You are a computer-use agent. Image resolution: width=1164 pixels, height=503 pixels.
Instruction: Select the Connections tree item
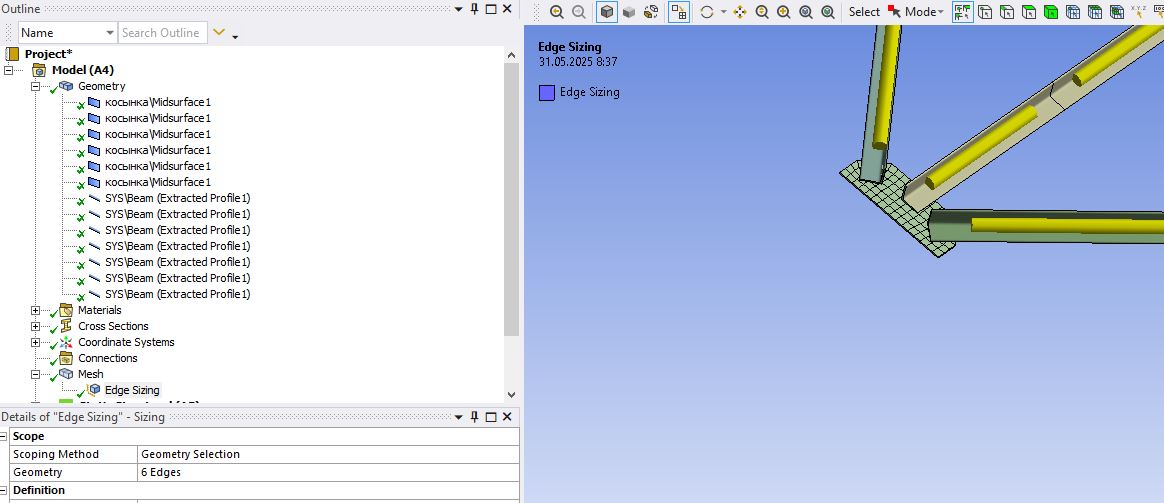pyautogui.click(x=108, y=358)
